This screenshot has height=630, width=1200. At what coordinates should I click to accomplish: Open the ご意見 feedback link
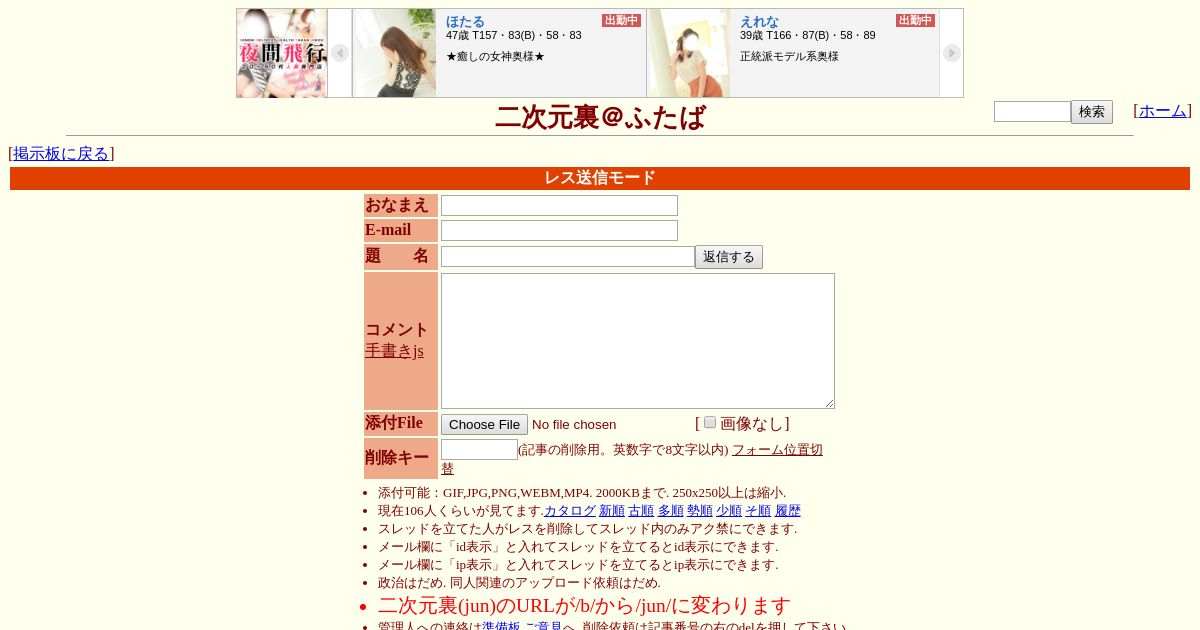(x=544, y=626)
